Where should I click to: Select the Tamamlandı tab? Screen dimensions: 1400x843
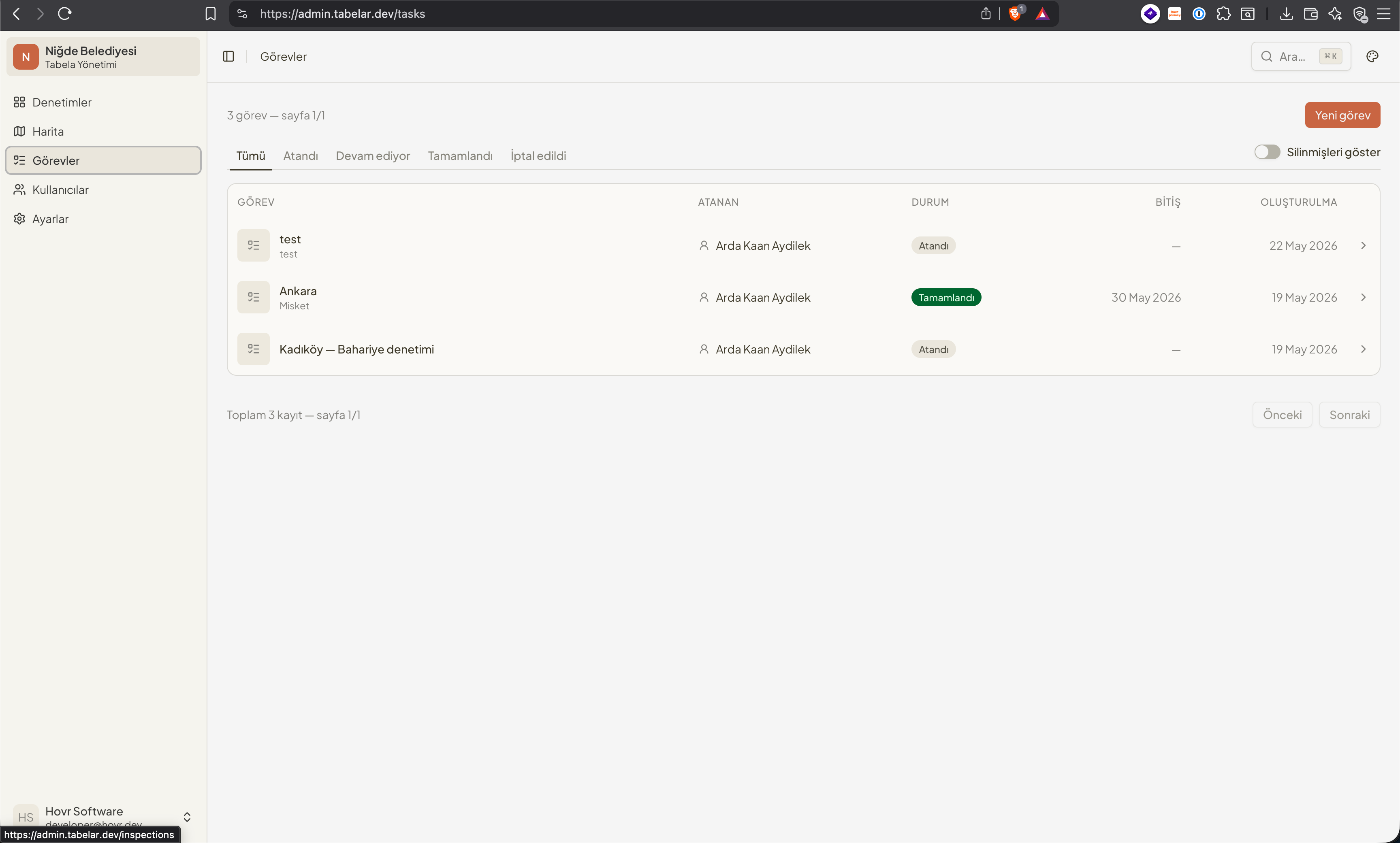(x=460, y=155)
